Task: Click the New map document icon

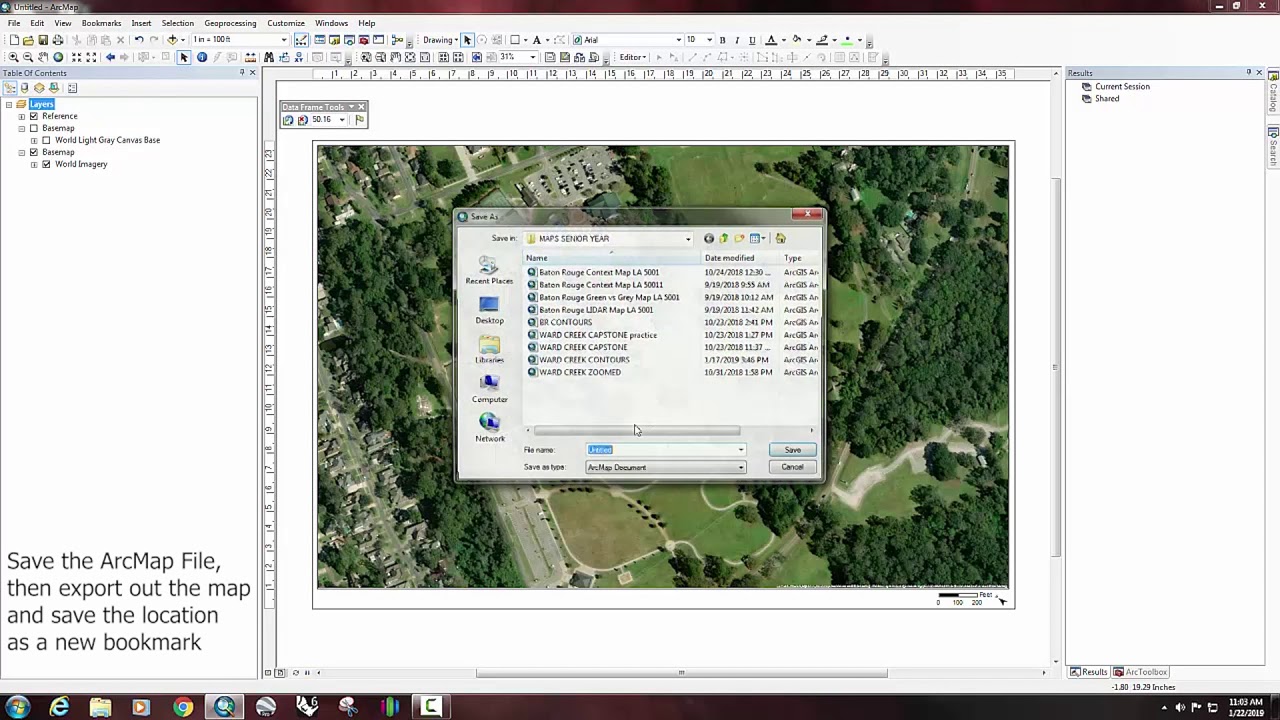Action: tap(14, 40)
